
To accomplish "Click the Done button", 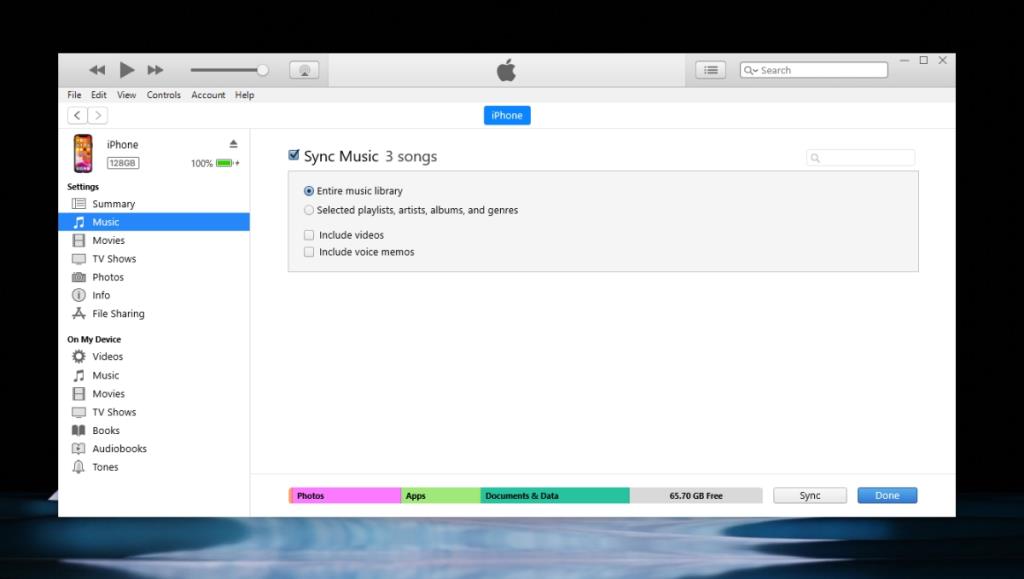I will 886,494.
